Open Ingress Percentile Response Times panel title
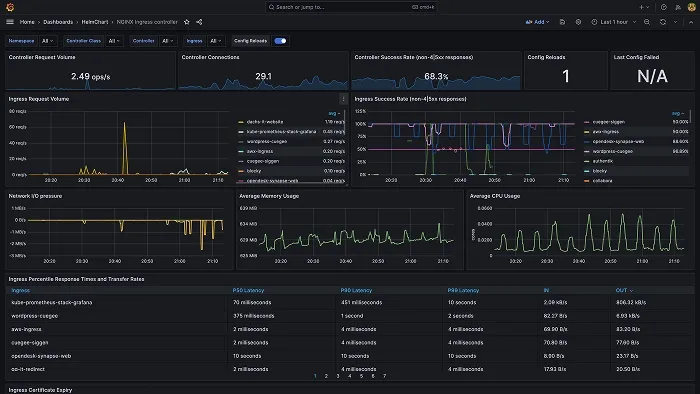This screenshot has width=700, height=394. [x=76, y=279]
